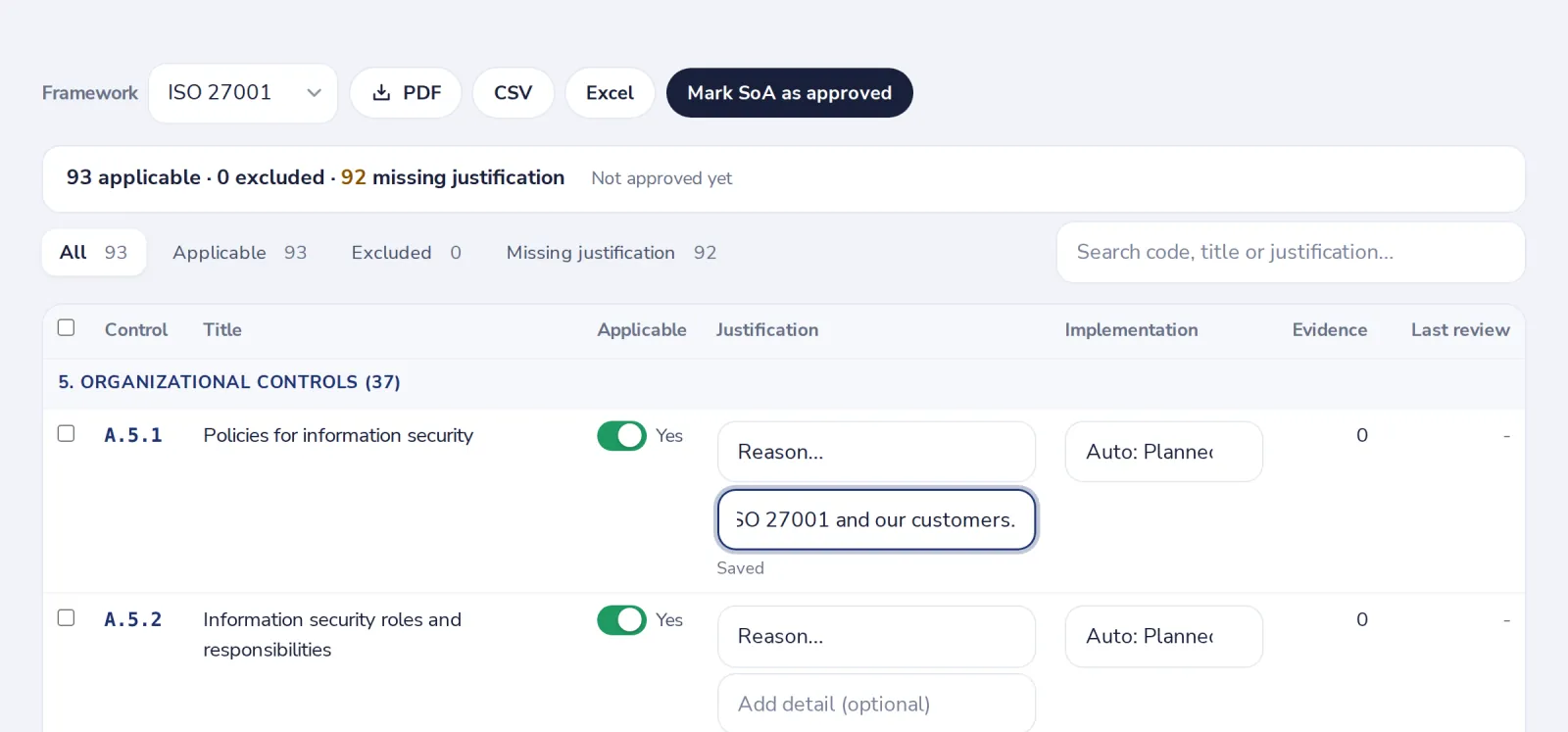The width and height of the screenshot is (1568, 732).
Task: Filter by Missing justification 92 tab
Action: coord(612,253)
